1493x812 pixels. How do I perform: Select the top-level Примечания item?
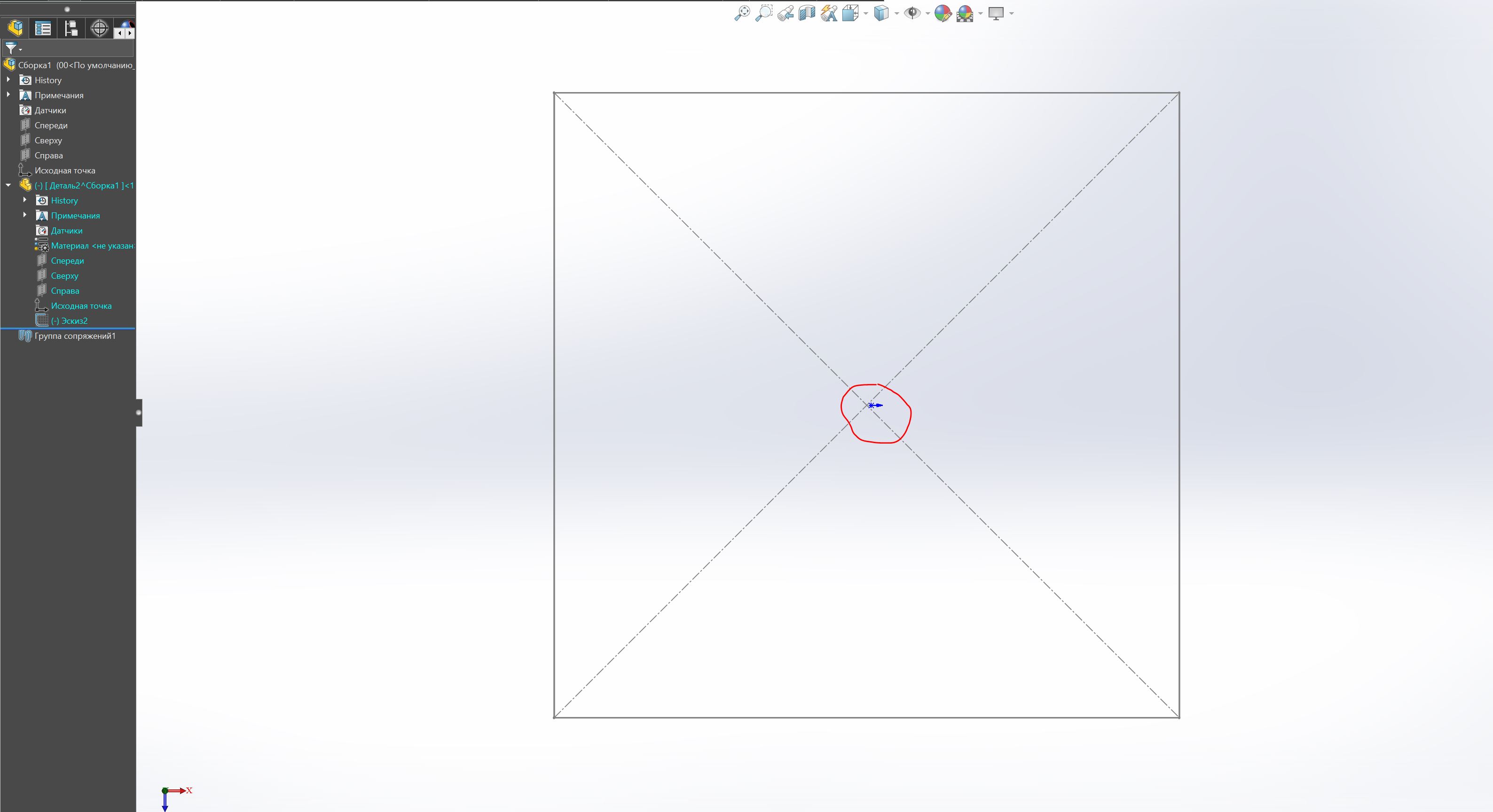click(x=59, y=95)
